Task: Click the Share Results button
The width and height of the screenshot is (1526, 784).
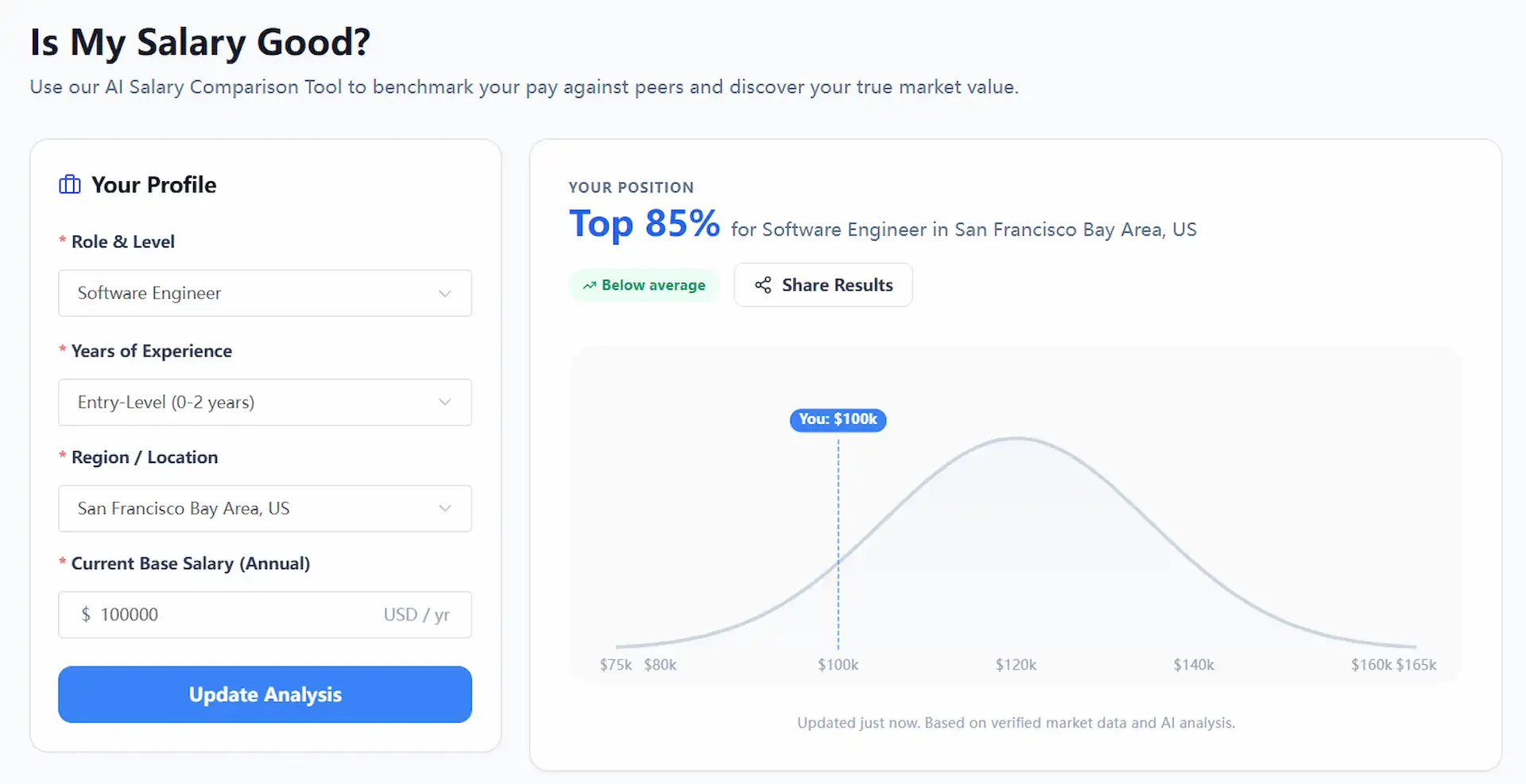Action: coord(823,284)
